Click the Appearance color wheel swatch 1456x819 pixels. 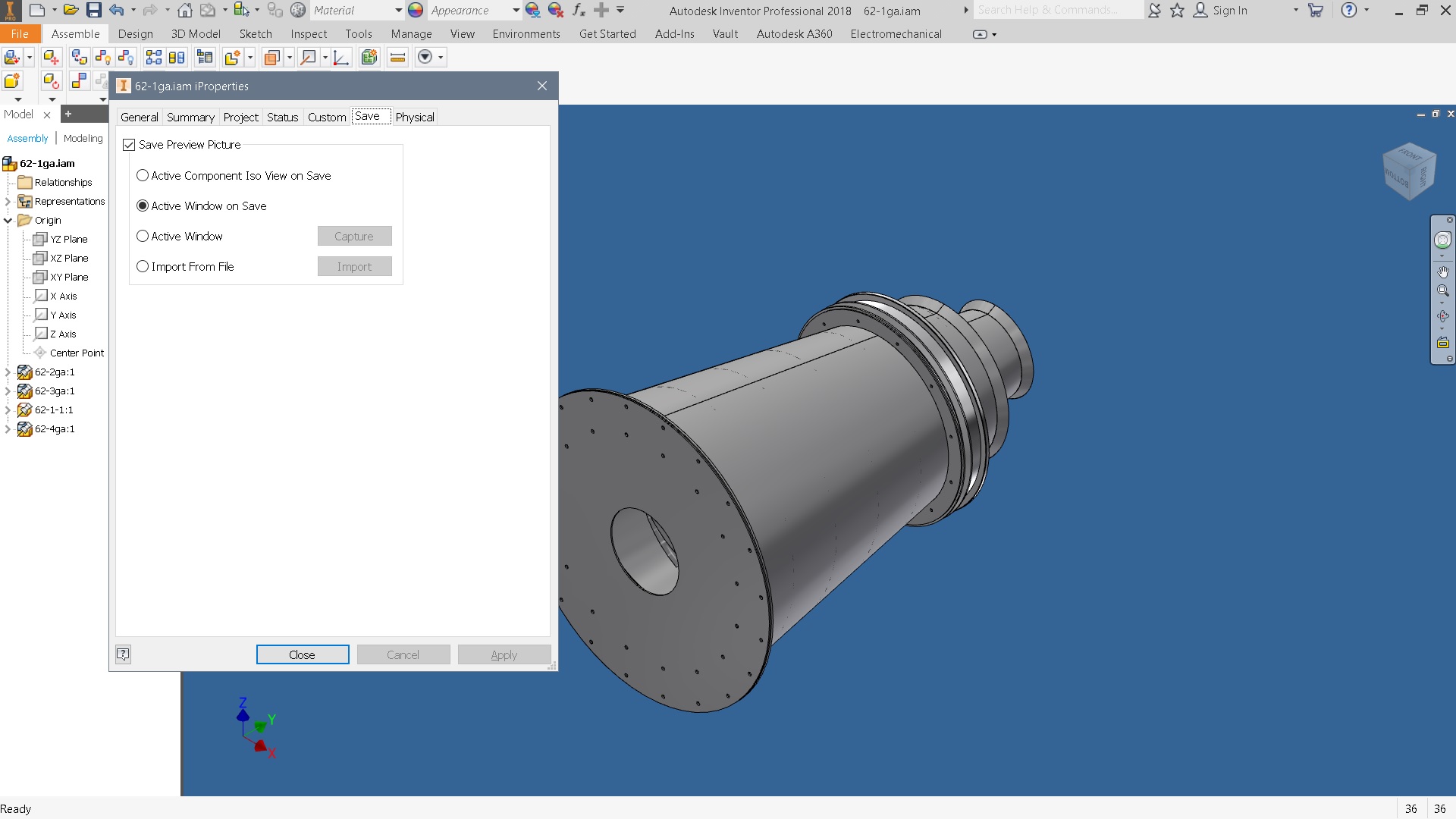(415, 10)
